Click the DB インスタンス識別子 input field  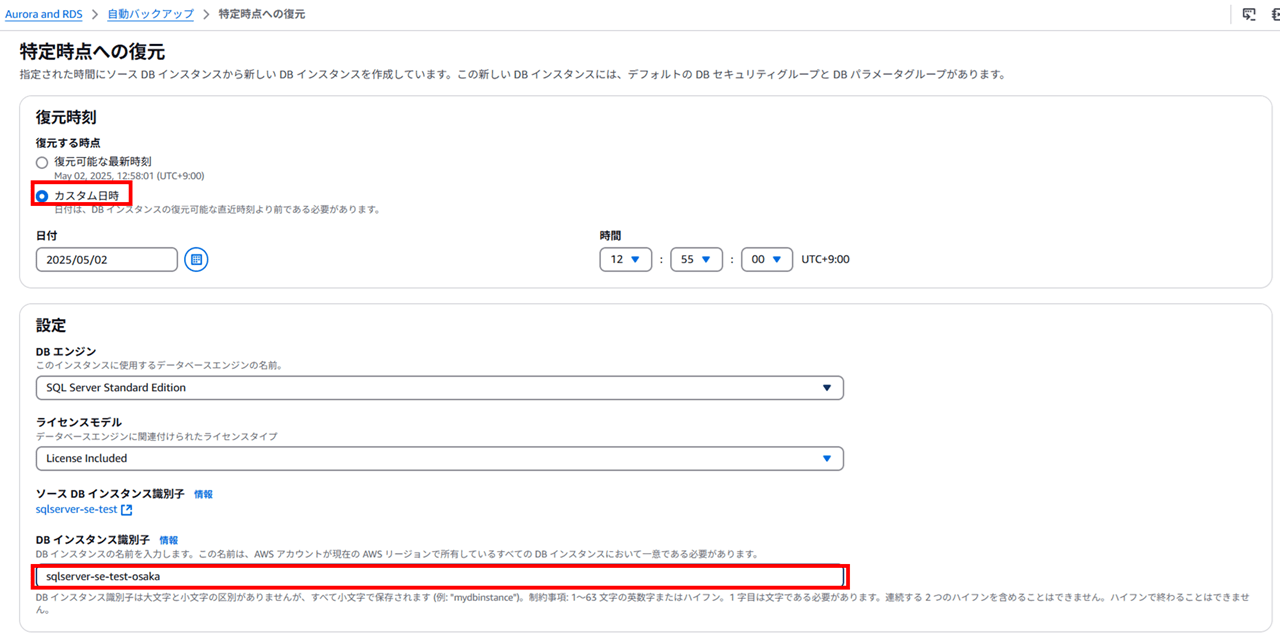(x=439, y=576)
